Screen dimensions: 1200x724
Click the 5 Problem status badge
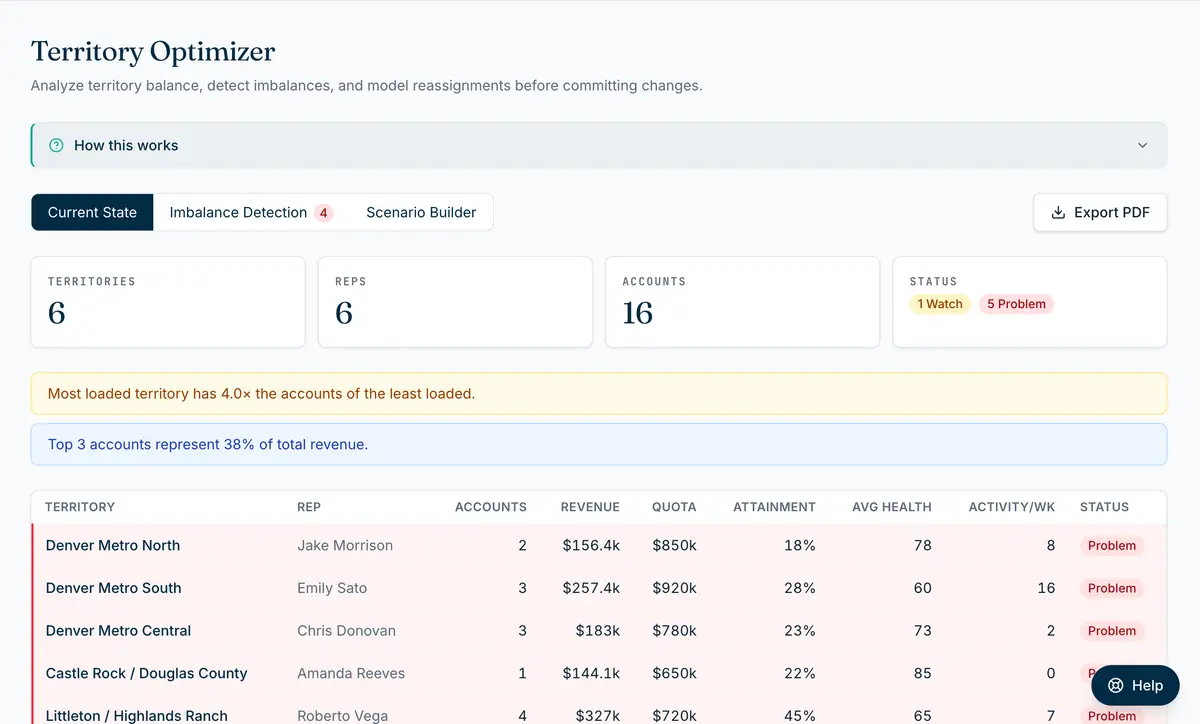coord(1016,304)
